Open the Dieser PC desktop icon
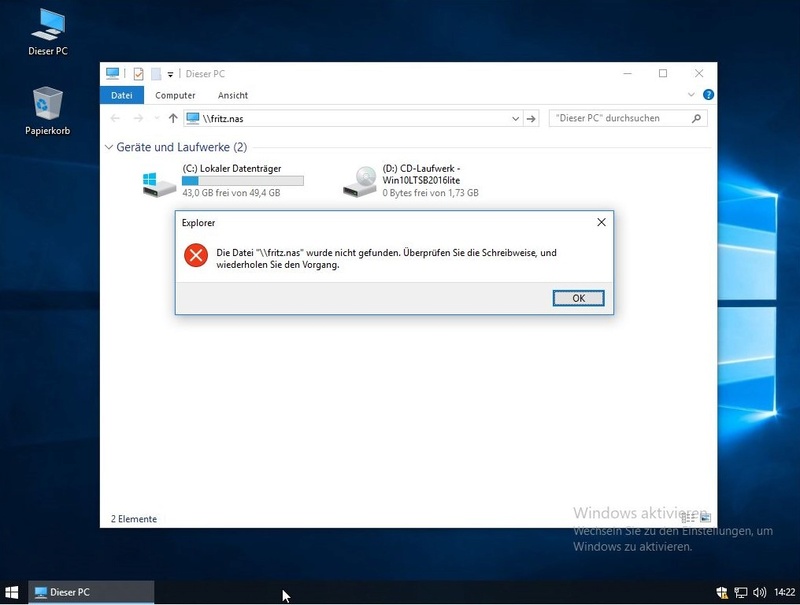Viewport: 800px width, 605px height. click(47, 32)
